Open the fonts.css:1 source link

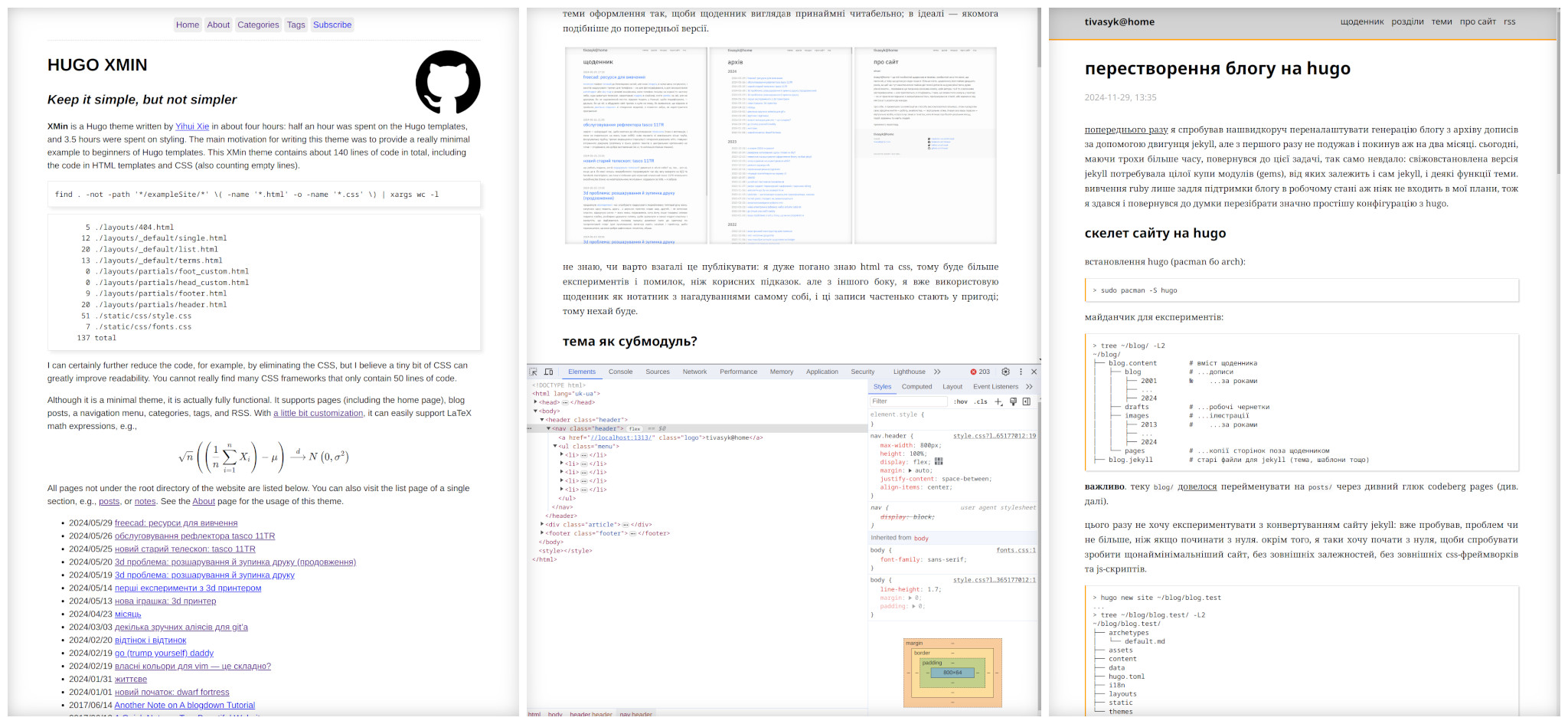1016,550
